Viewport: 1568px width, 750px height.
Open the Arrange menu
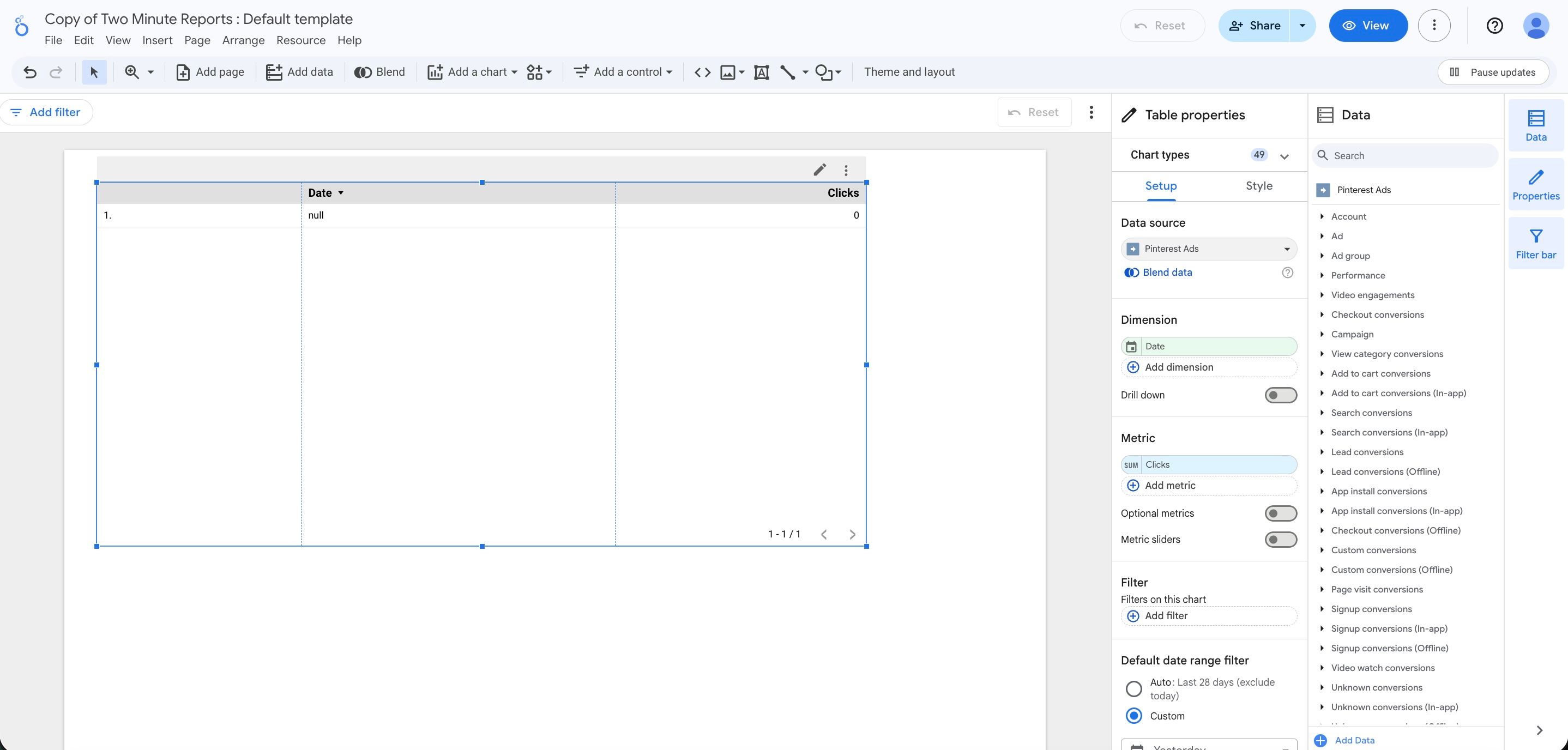coord(243,40)
